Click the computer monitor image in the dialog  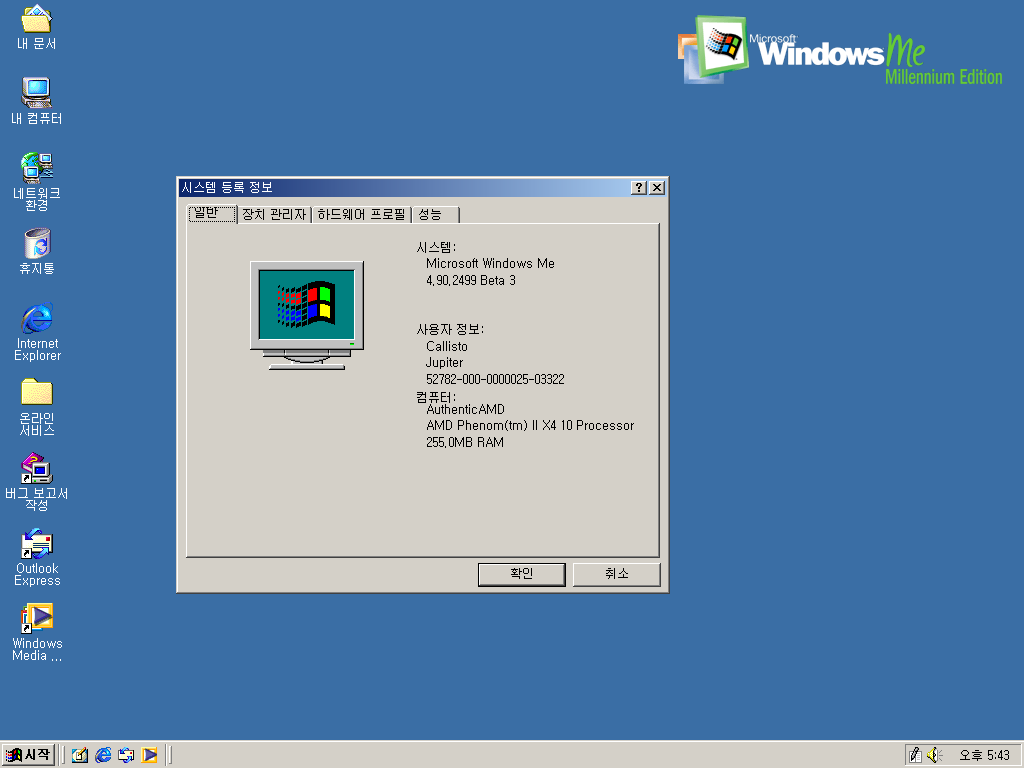(307, 315)
